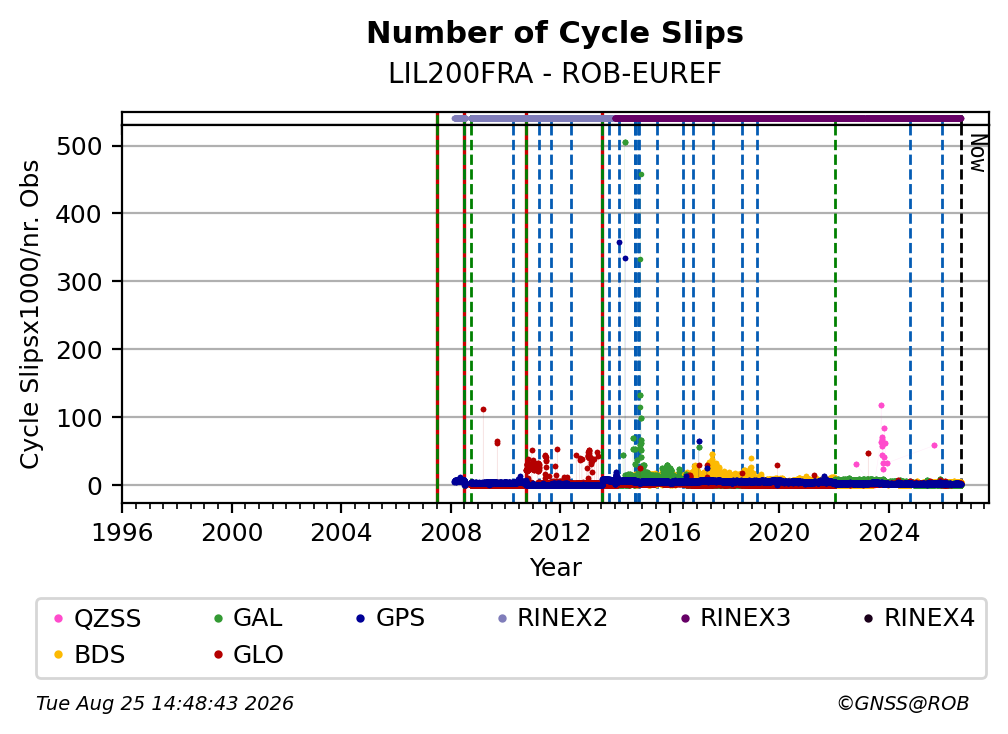The height and width of the screenshot is (734, 1008).
Task: Click the ©GNSS@ROB credit text
Action: [903, 704]
